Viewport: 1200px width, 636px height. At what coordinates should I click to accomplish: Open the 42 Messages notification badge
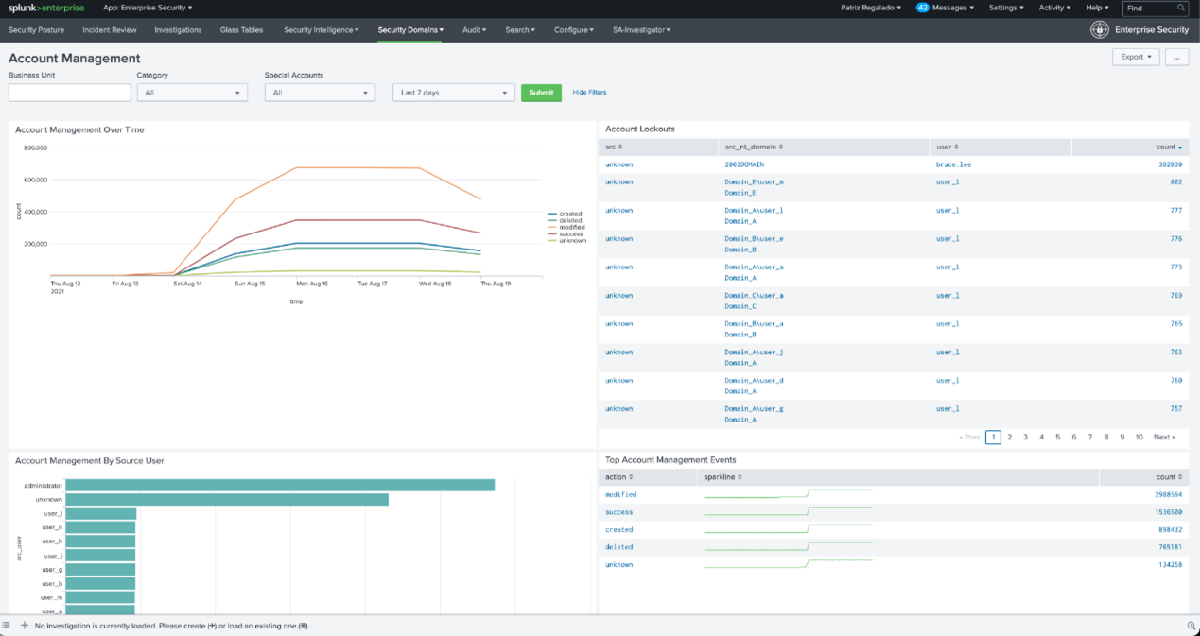coord(920,7)
